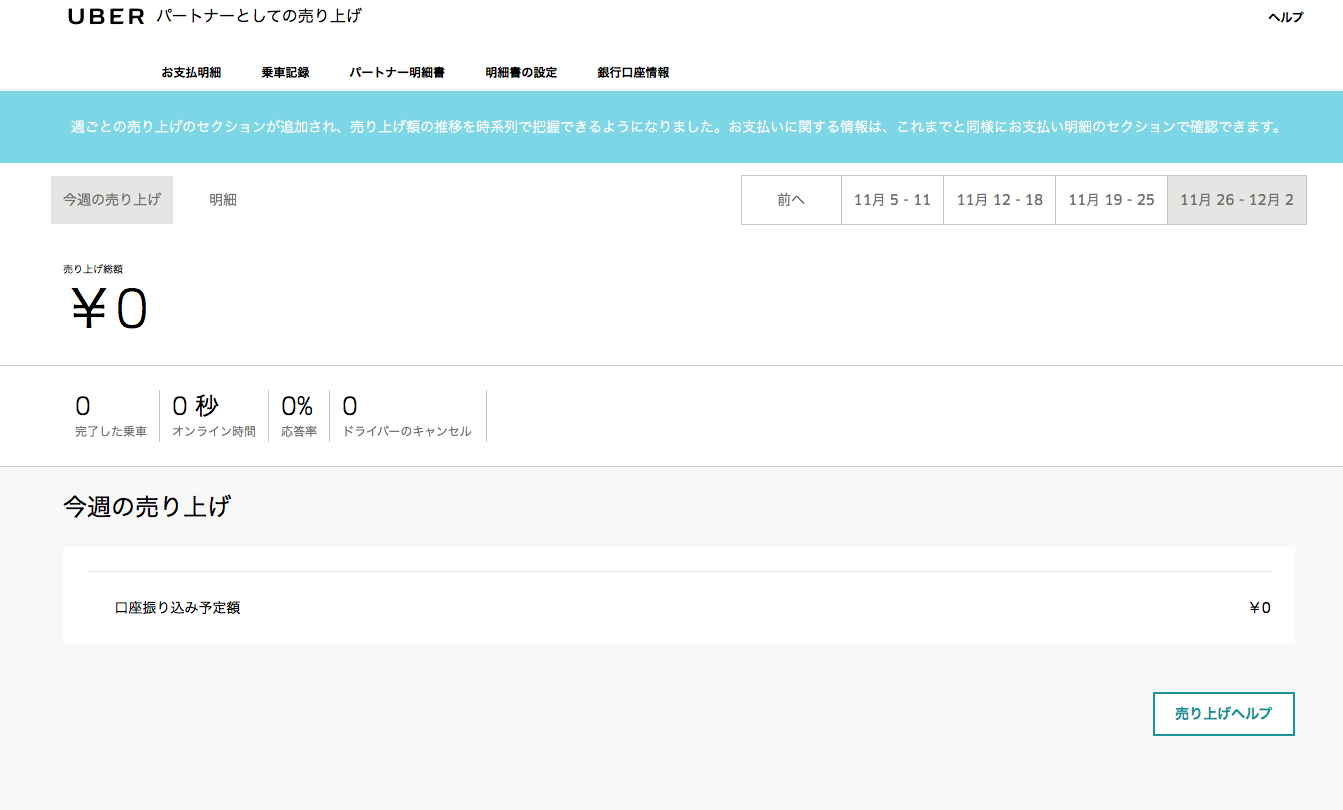
Task: Select the week 11月 5 - 11
Action: point(892,200)
